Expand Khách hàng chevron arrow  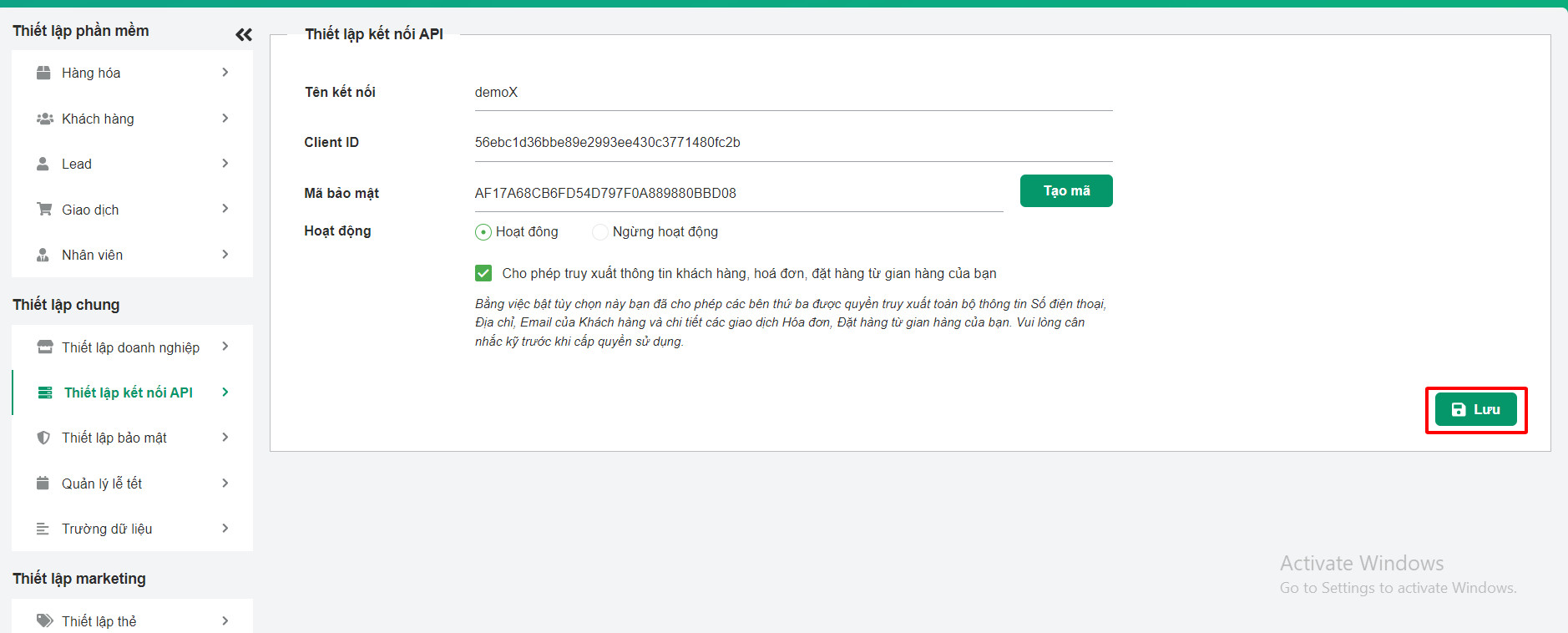(x=225, y=119)
